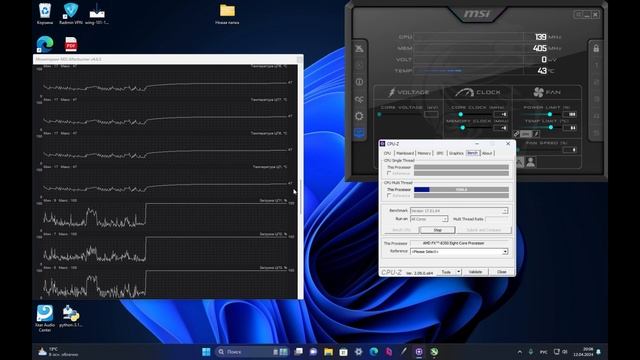Open the Microsoft Edge desktop shortcut
The image size is (640, 360).
(x=45, y=44)
